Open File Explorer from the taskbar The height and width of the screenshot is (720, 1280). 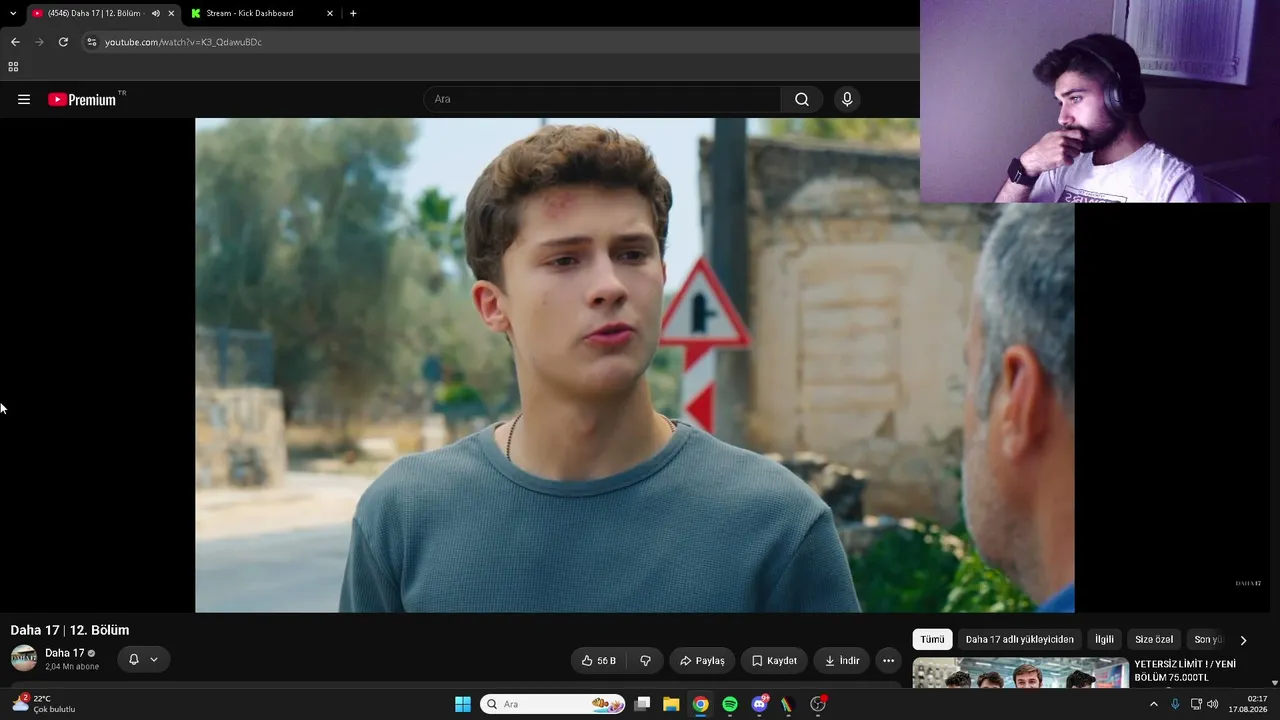tap(671, 704)
